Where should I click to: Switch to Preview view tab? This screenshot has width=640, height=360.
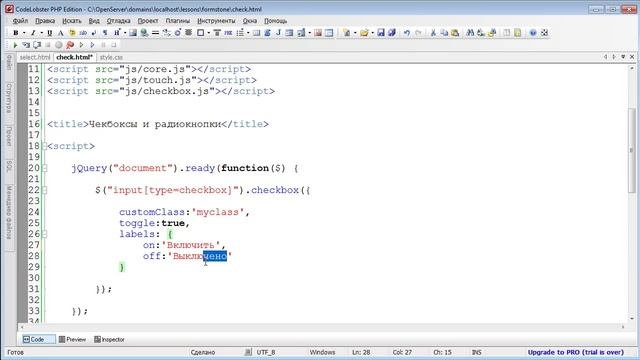pyautogui.click(x=72, y=340)
